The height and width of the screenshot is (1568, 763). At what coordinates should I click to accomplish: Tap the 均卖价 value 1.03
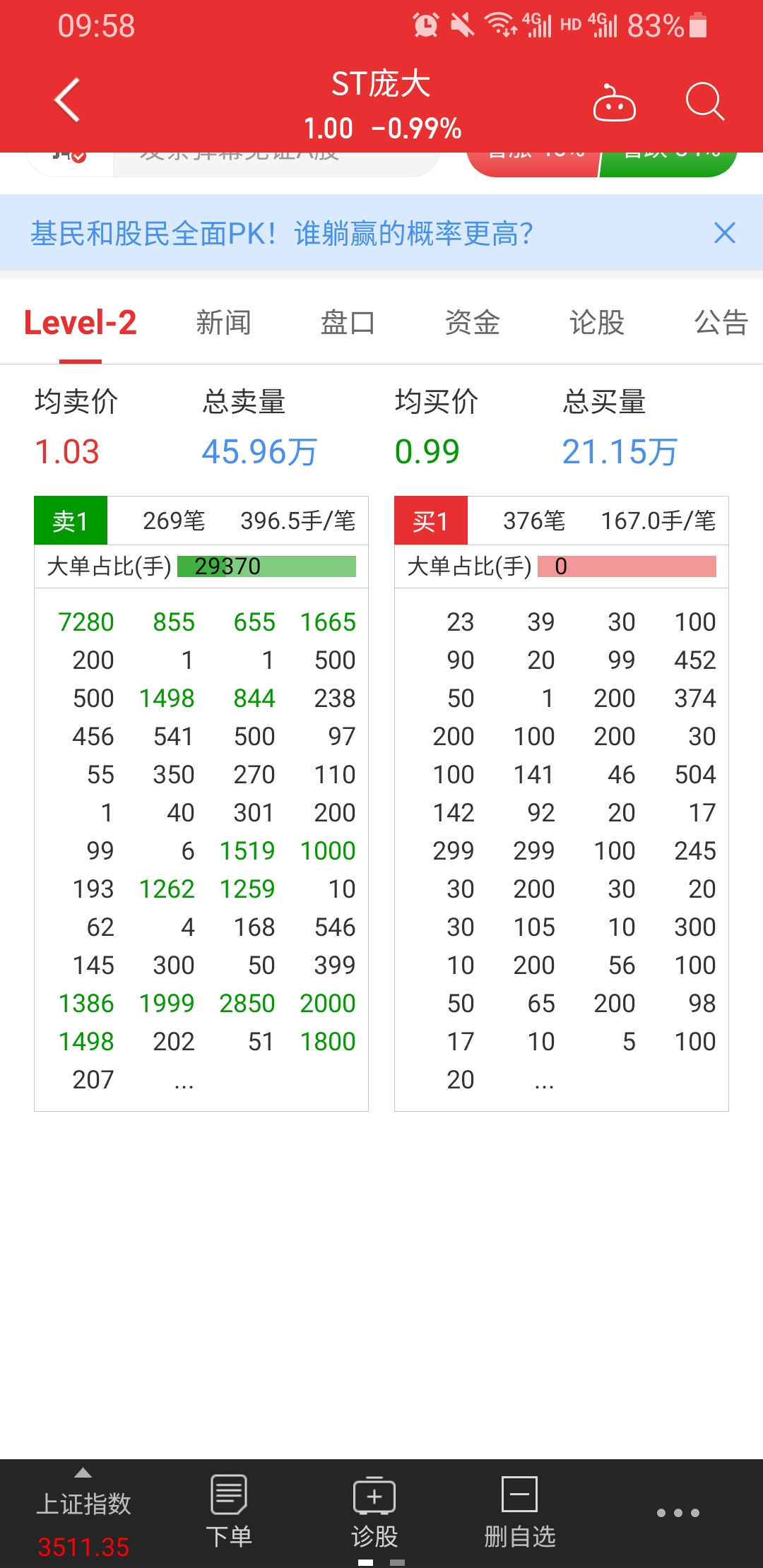[67, 452]
